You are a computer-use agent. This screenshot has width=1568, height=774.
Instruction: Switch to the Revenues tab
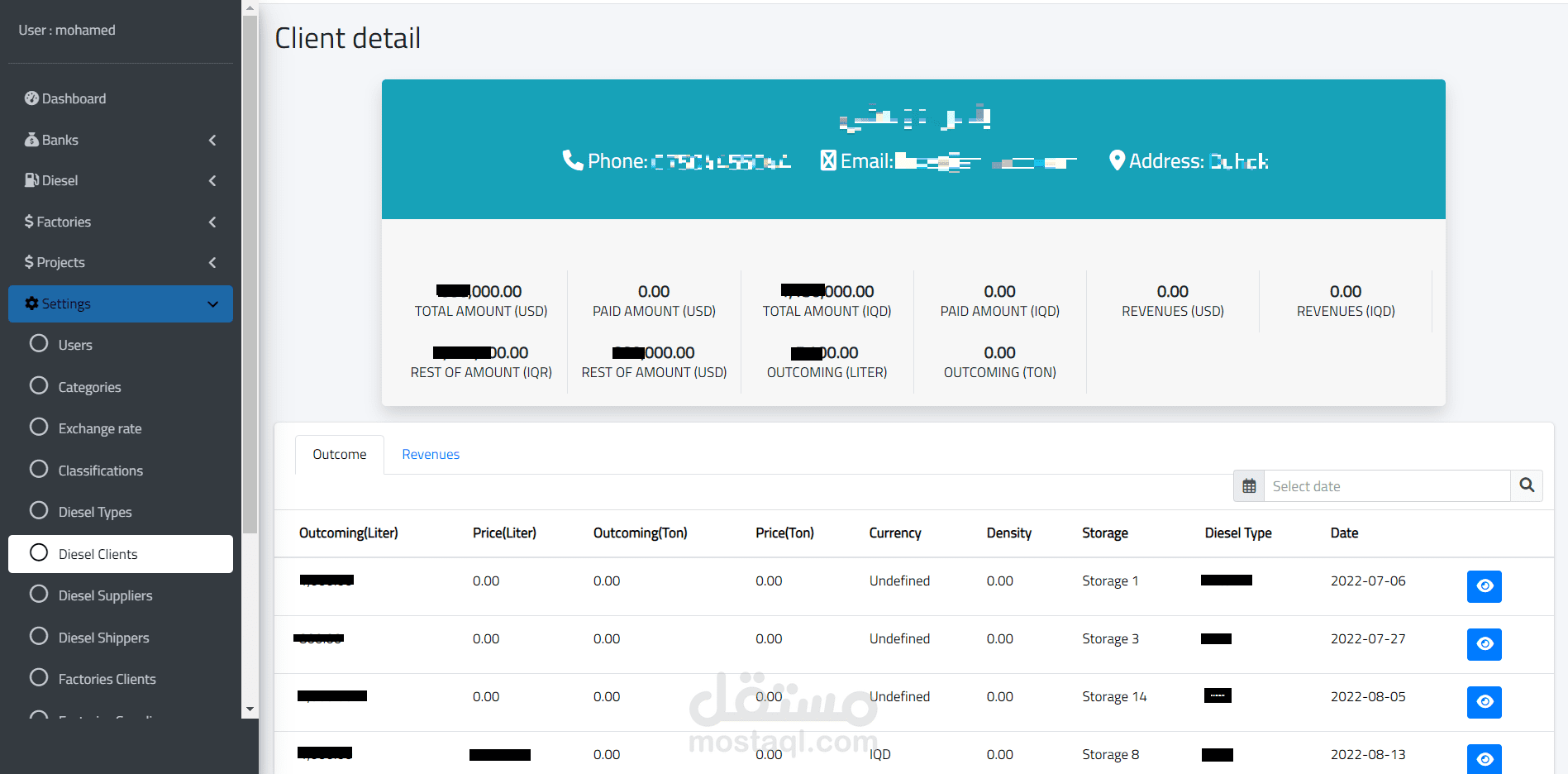pos(431,454)
